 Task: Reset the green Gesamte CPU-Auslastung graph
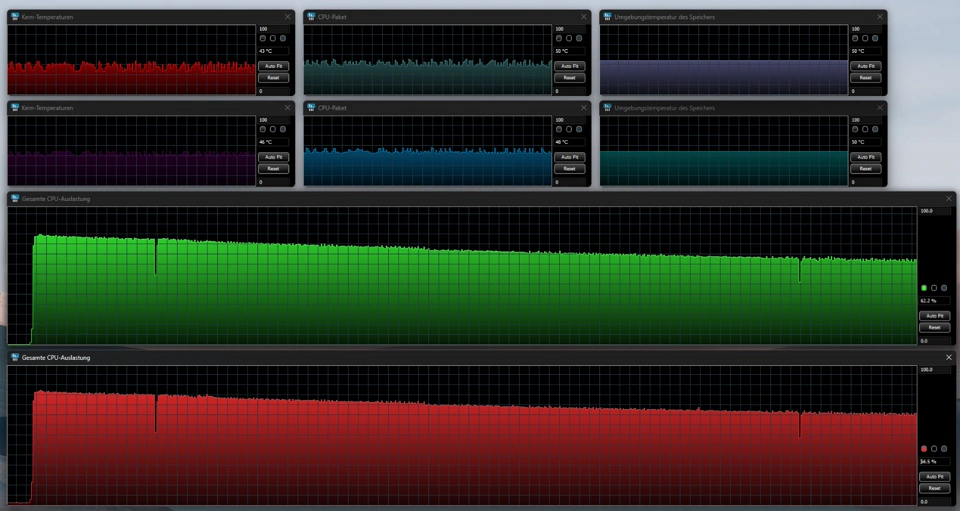click(x=934, y=327)
